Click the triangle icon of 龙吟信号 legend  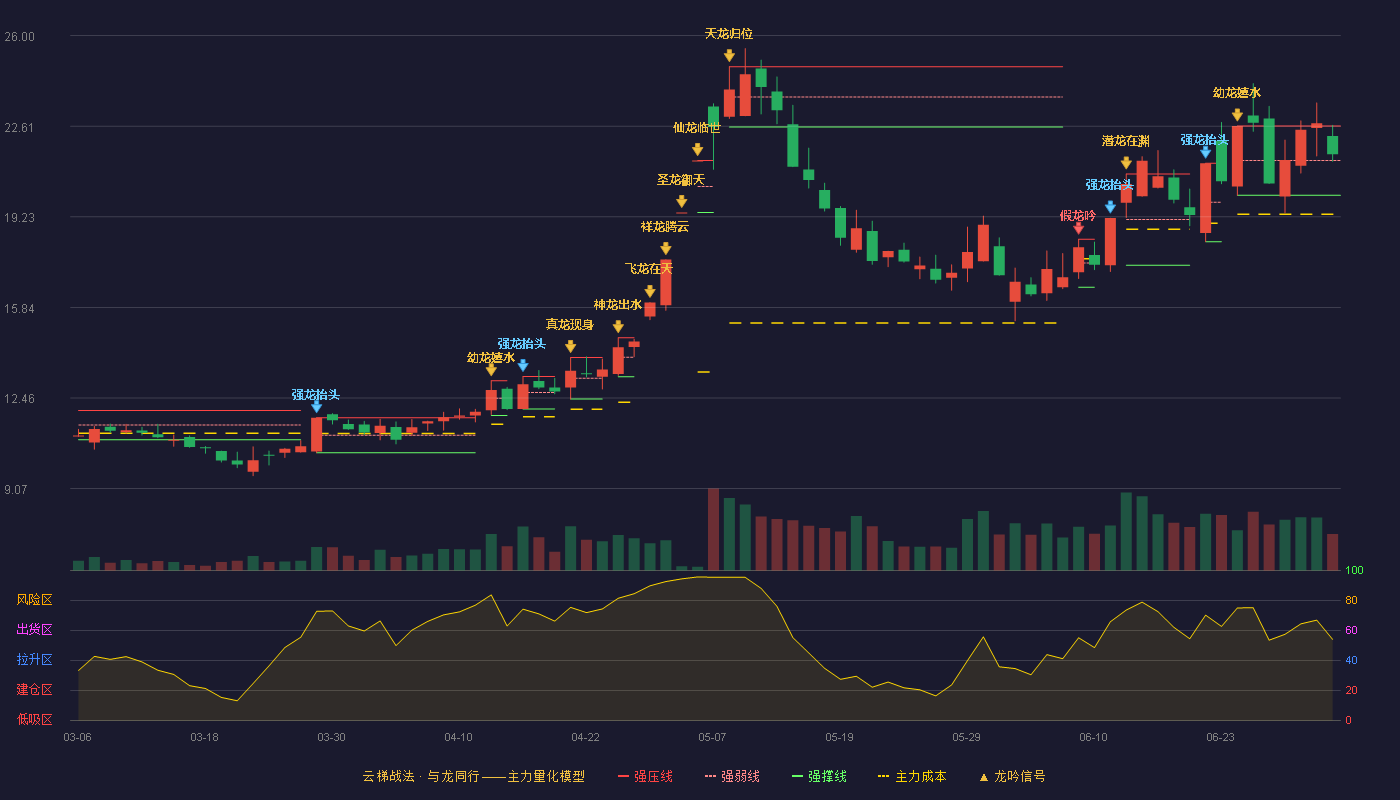pos(983,777)
